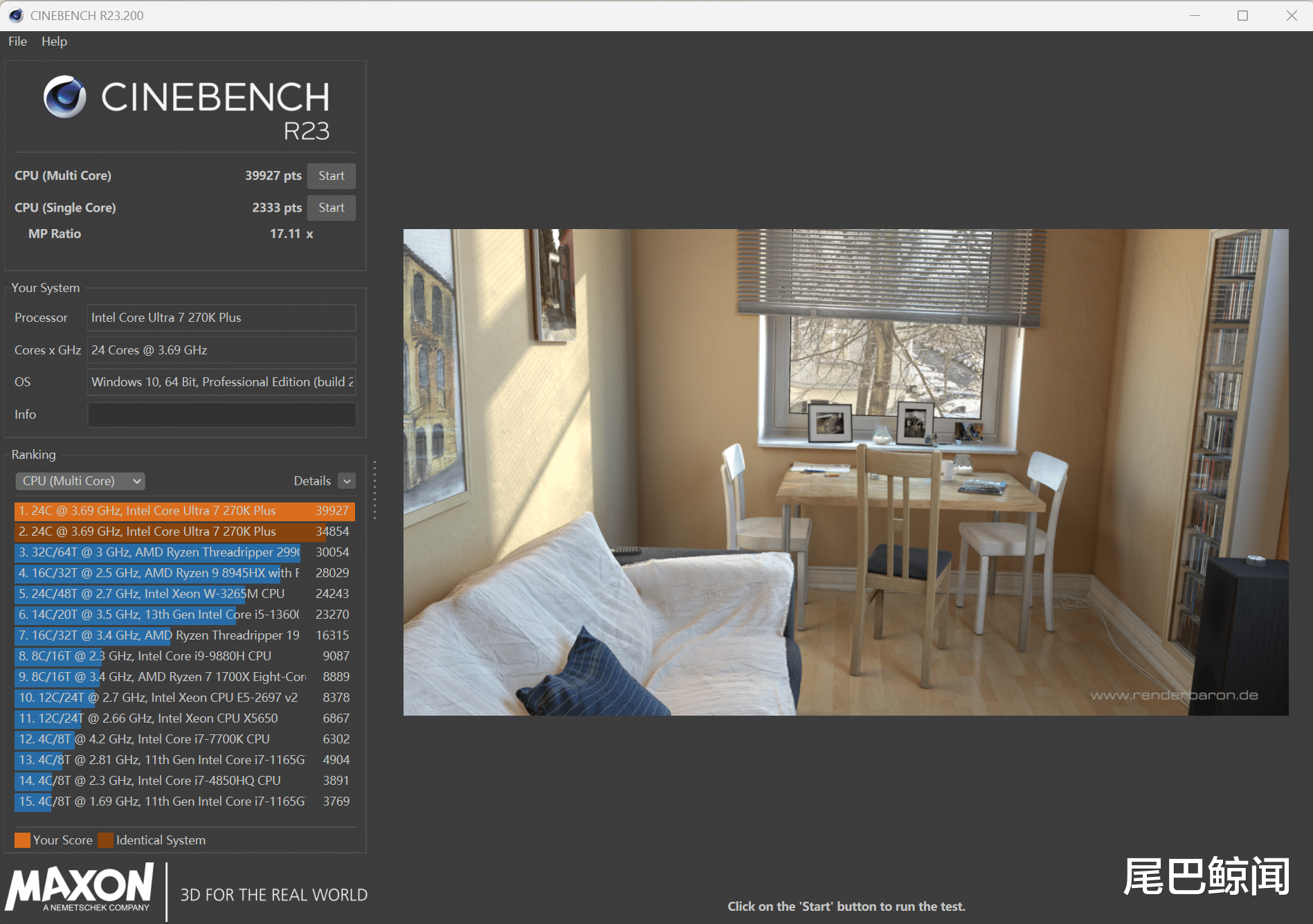Open the CPU (Multi Core) ranking dropdown
Screen dimensions: 1313x924
point(80,481)
